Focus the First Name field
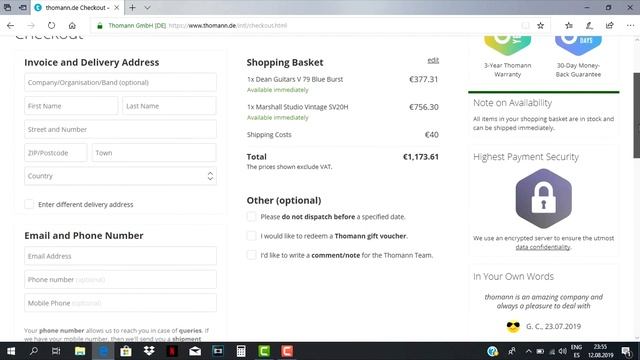640x360 pixels. pyautogui.click(x=71, y=106)
